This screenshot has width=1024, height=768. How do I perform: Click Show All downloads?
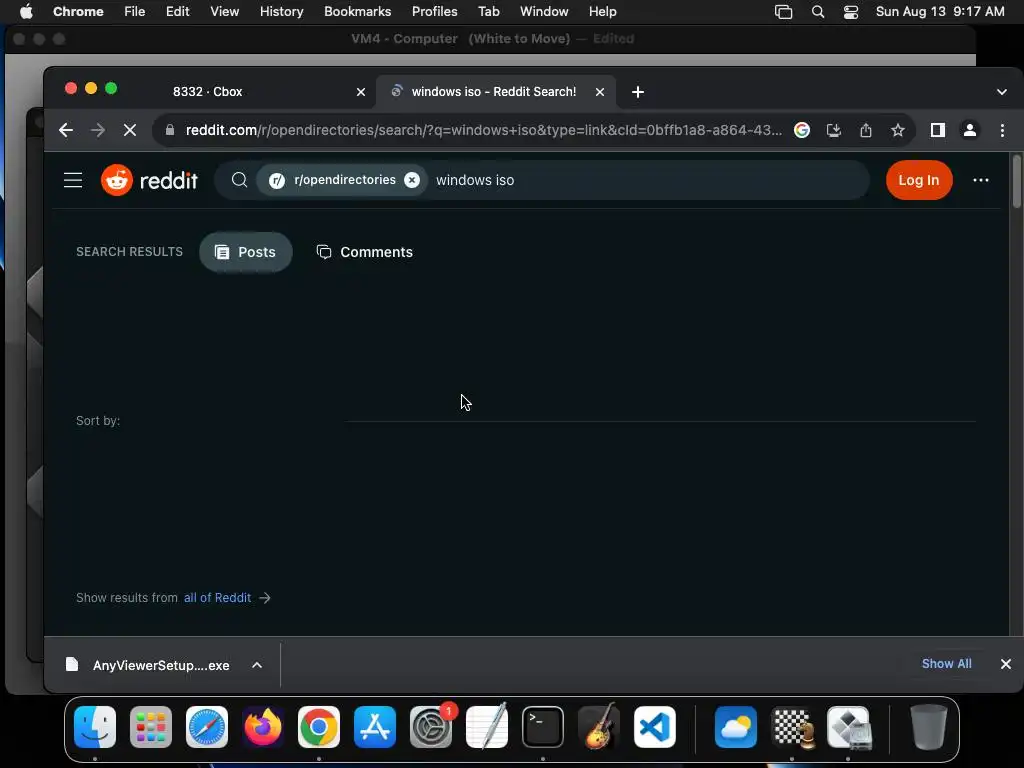click(x=946, y=664)
